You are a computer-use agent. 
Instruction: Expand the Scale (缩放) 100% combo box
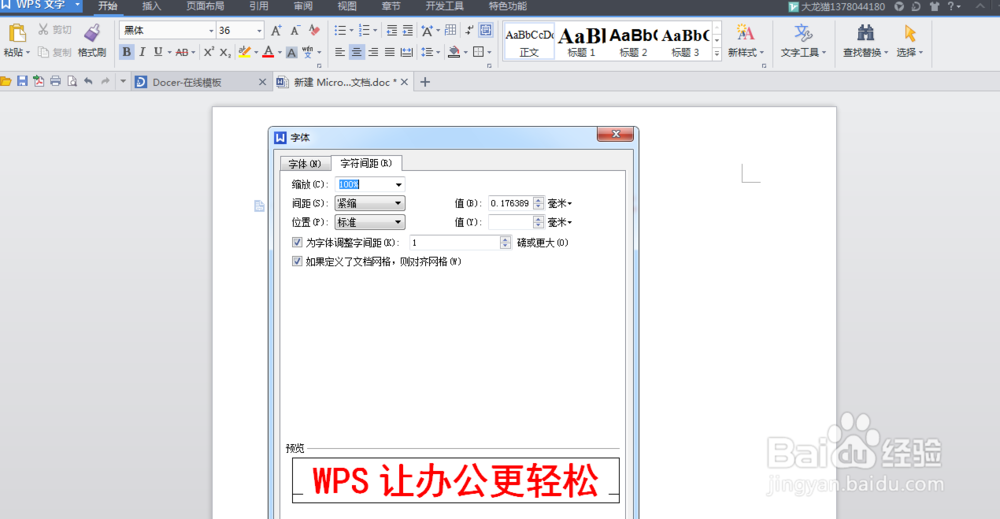[399, 185]
